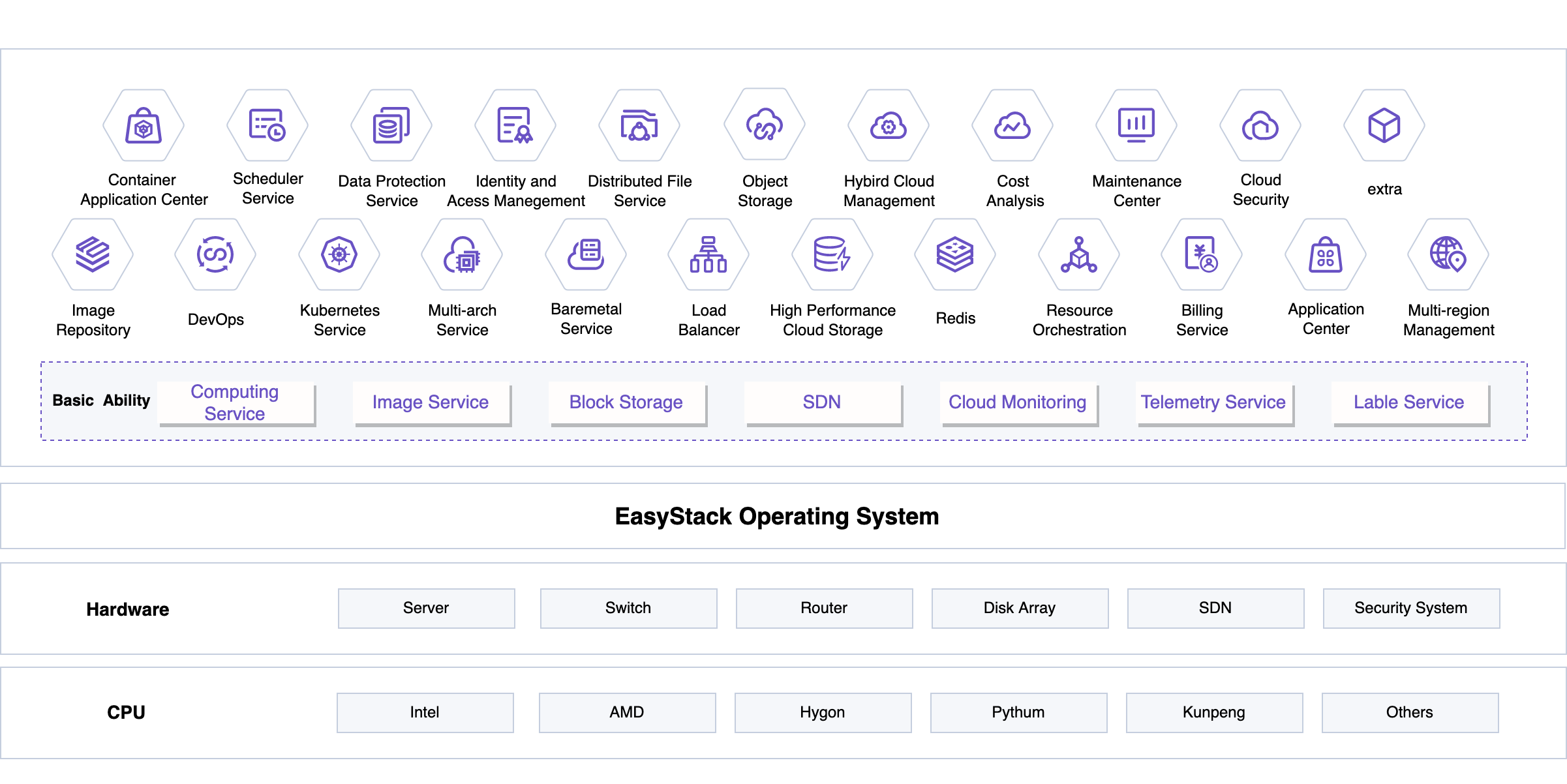
Task: Click the Cloud Security icon
Action: (1260, 125)
